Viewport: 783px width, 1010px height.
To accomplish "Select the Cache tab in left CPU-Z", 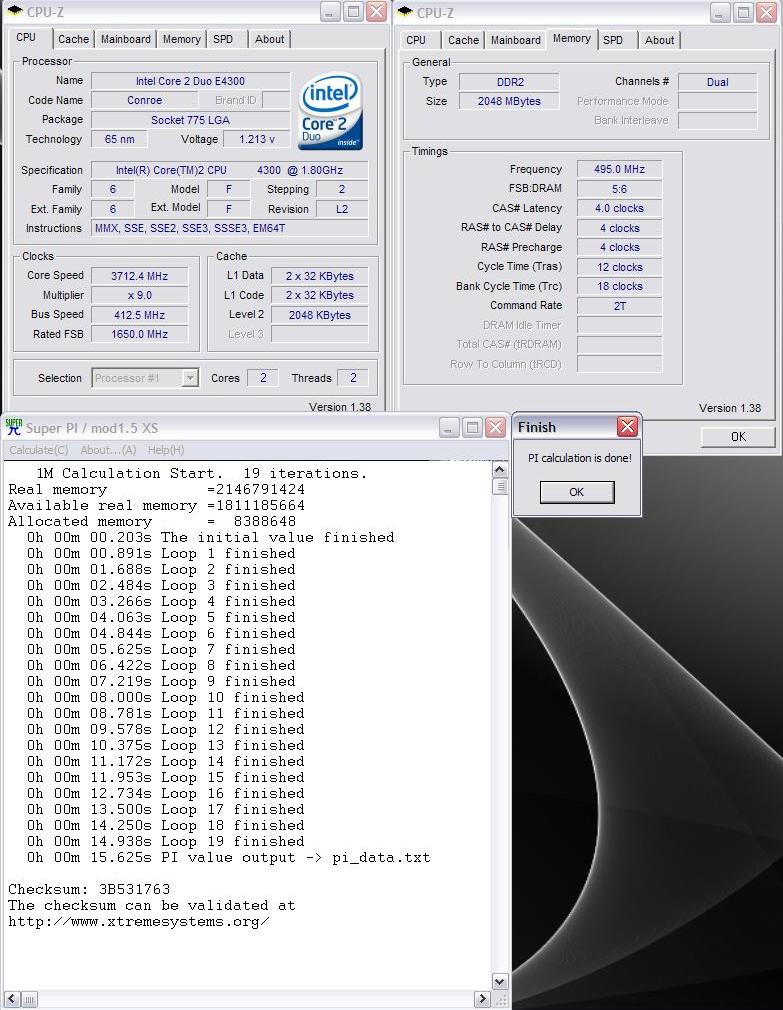I will (73, 39).
